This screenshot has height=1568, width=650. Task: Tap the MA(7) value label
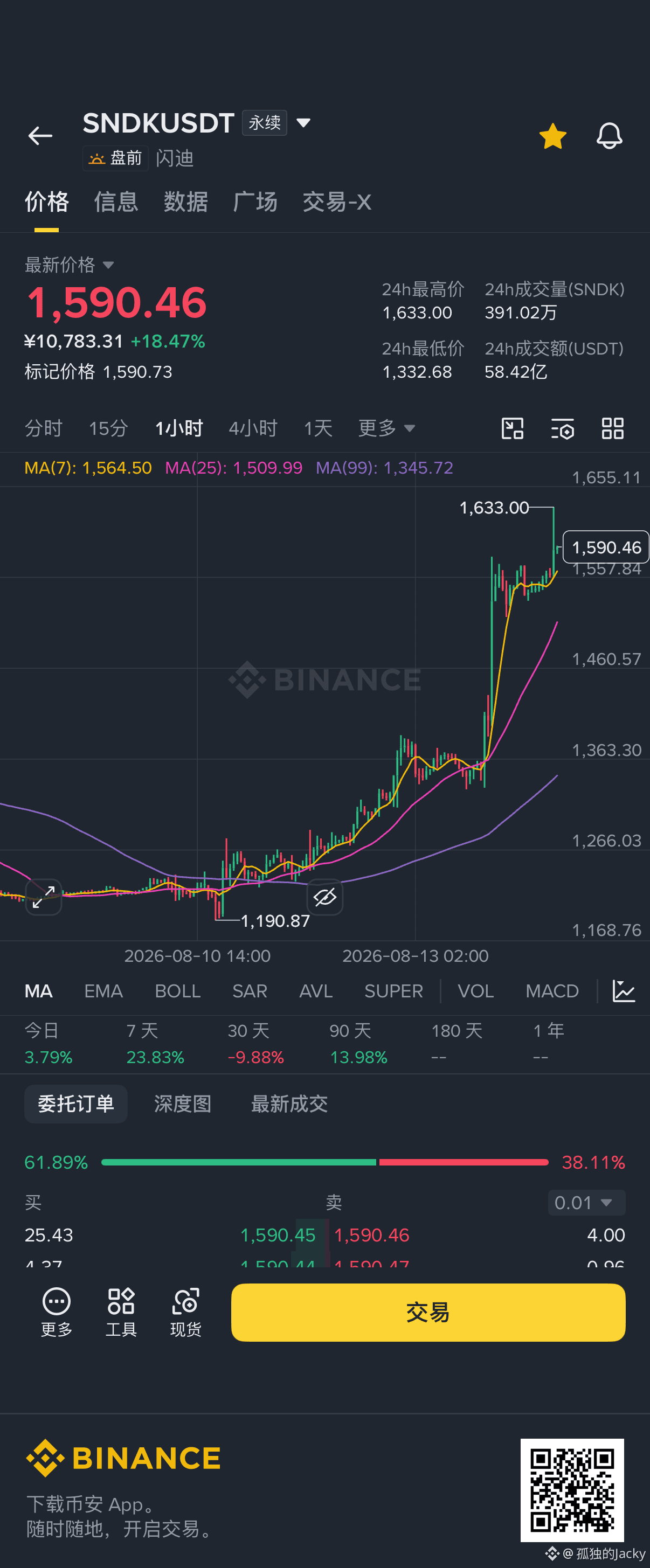(88, 468)
